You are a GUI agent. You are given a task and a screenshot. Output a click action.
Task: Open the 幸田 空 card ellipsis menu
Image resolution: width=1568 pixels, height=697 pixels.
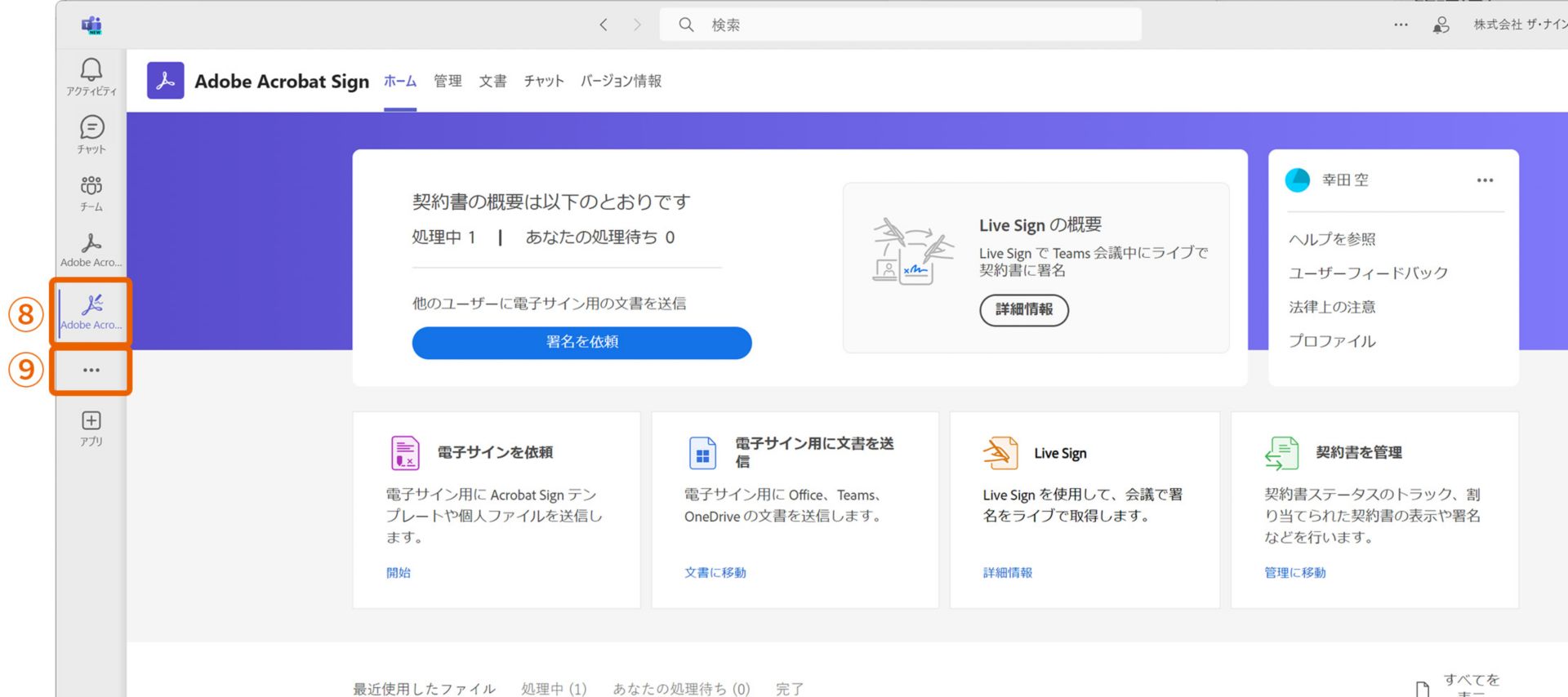coord(1485,180)
